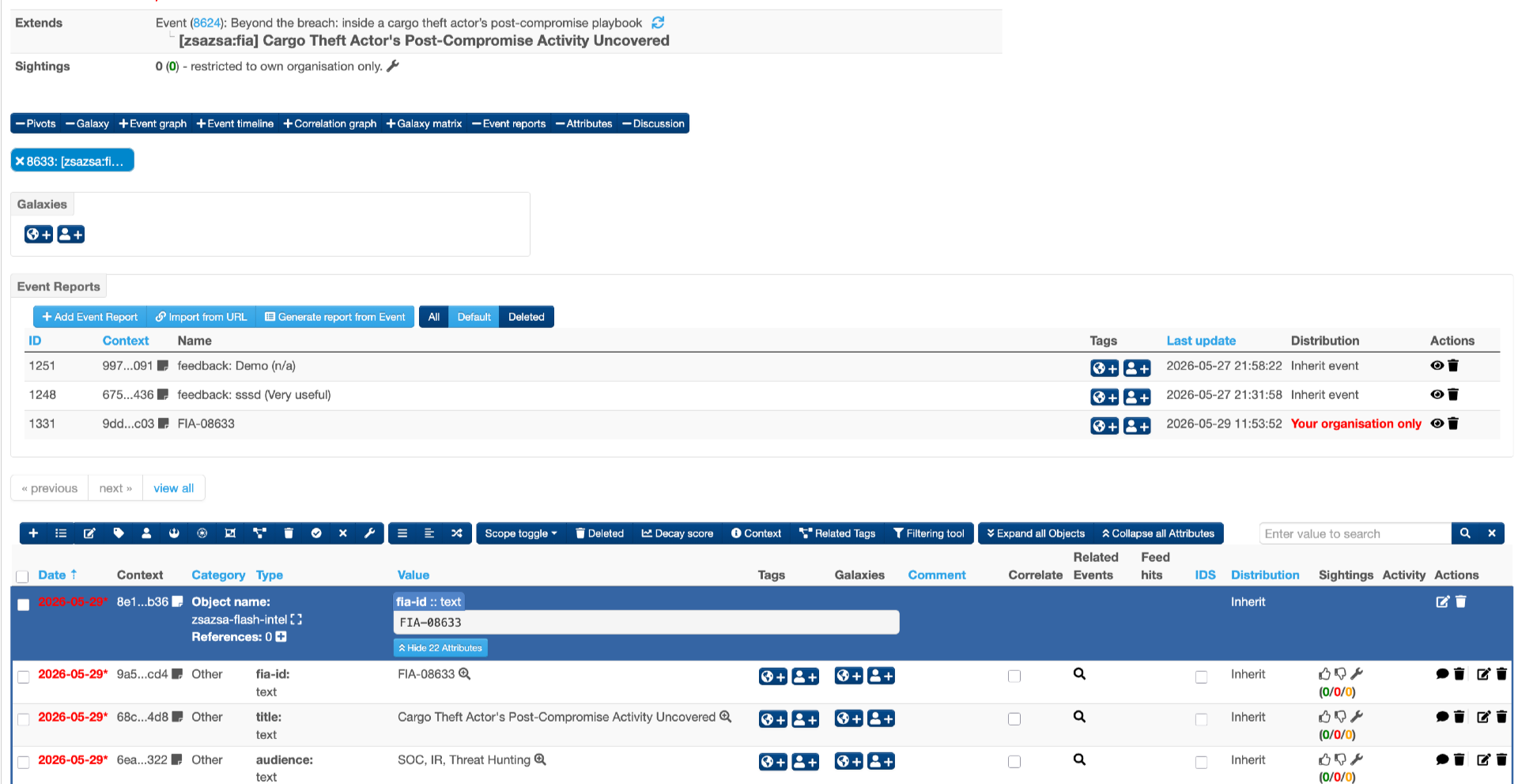1518x784 pixels.
Task: Click the local tag user icon in attribute toolbar
Action: (x=146, y=533)
